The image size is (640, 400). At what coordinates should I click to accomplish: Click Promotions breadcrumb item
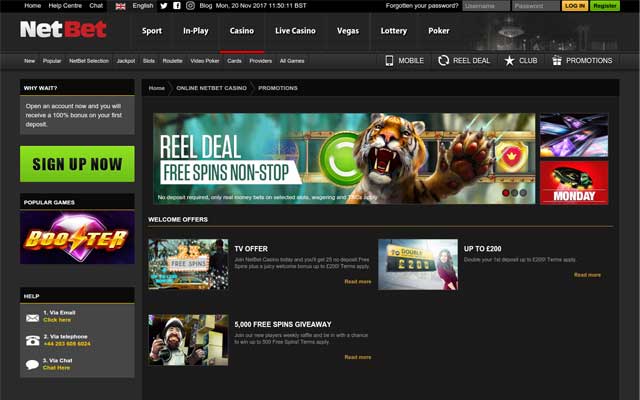[278, 88]
